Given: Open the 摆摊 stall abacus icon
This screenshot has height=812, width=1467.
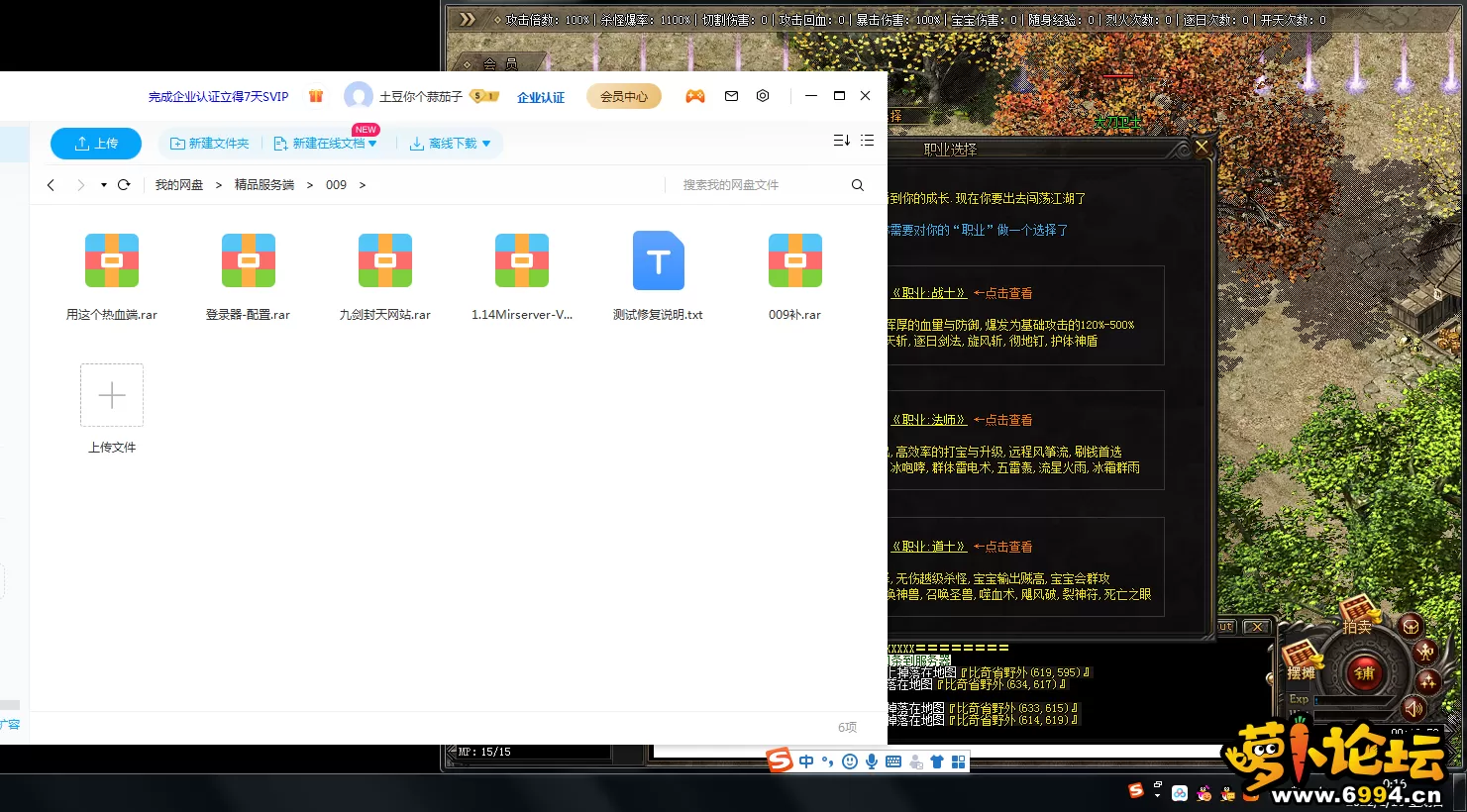Looking at the screenshot, I should [x=1302, y=660].
